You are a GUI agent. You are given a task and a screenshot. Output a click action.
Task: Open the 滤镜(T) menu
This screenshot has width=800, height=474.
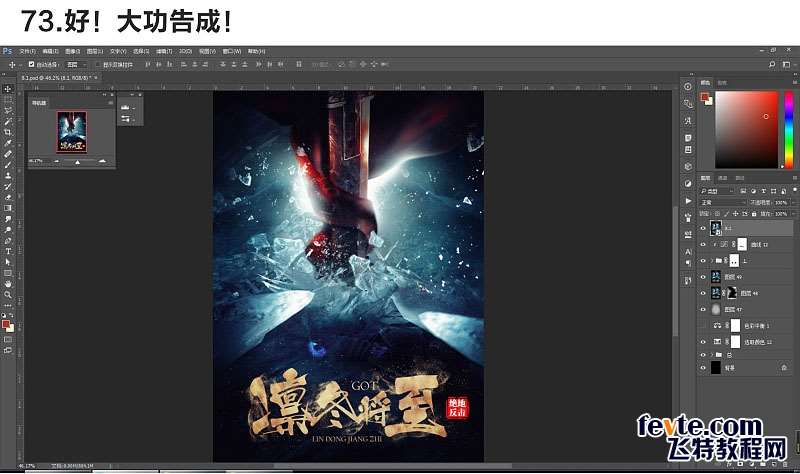point(164,52)
